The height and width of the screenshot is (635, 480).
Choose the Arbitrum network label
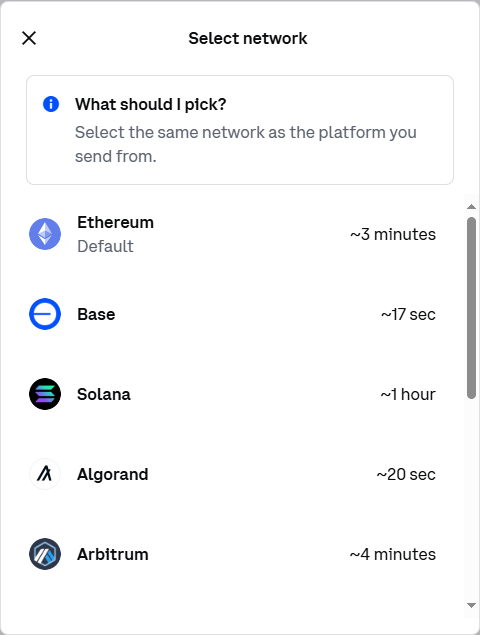click(113, 554)
